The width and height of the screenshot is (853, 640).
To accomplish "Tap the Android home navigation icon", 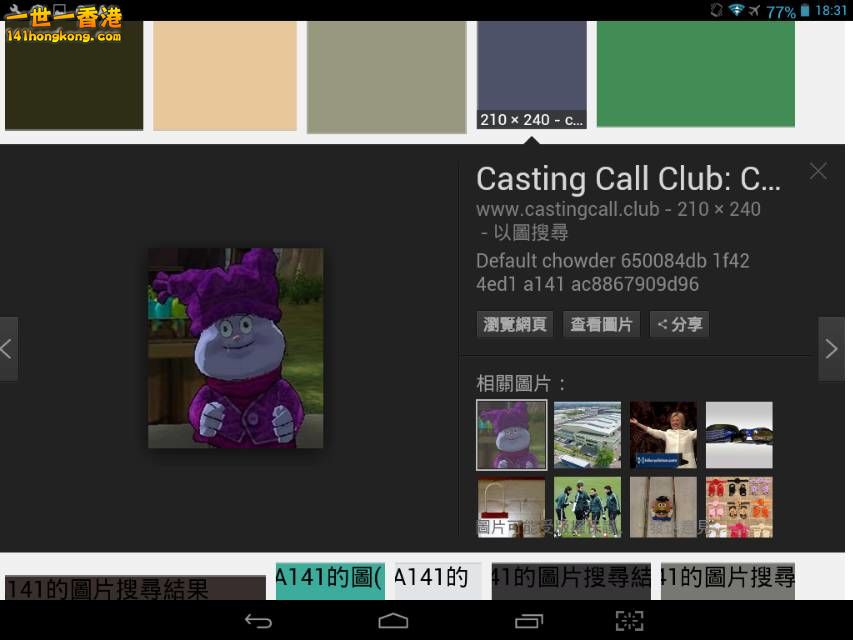I will 393,620.
